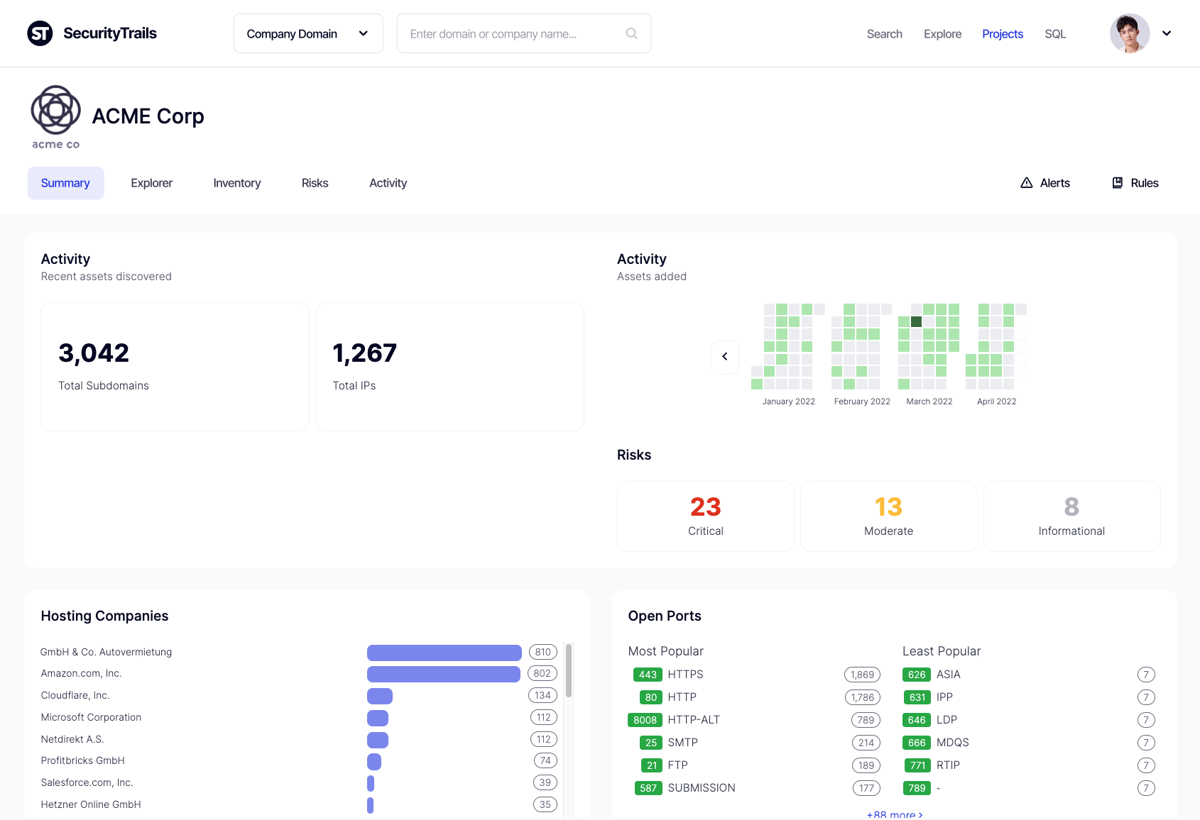The height and width of the screenshot is (820, 1200).
Task: Click the '+88 more' open ports link
Action: (895, 815)
